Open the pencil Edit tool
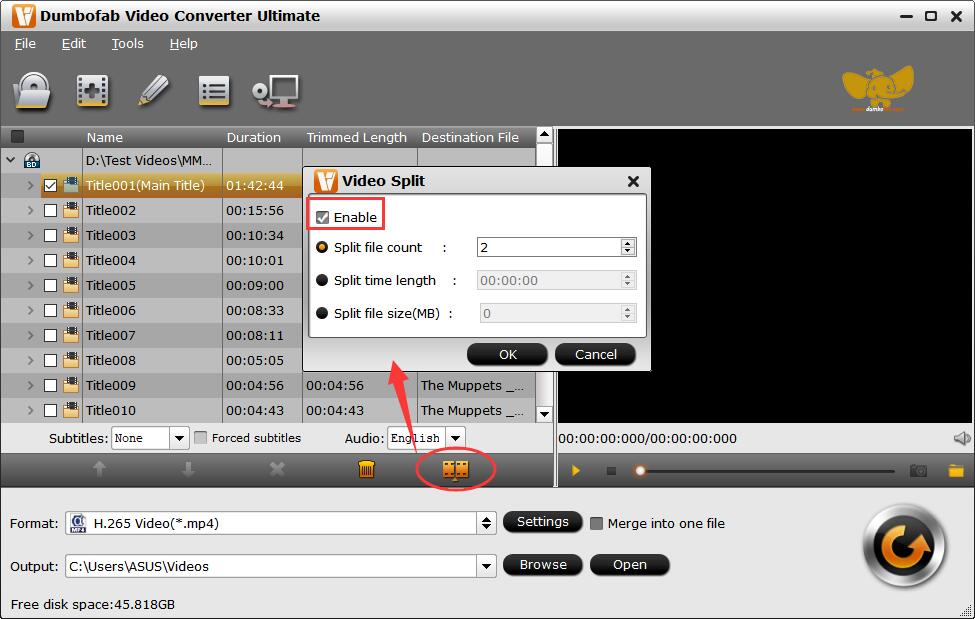Viewport: 975px width, 619px height. (x=153, y=91)
